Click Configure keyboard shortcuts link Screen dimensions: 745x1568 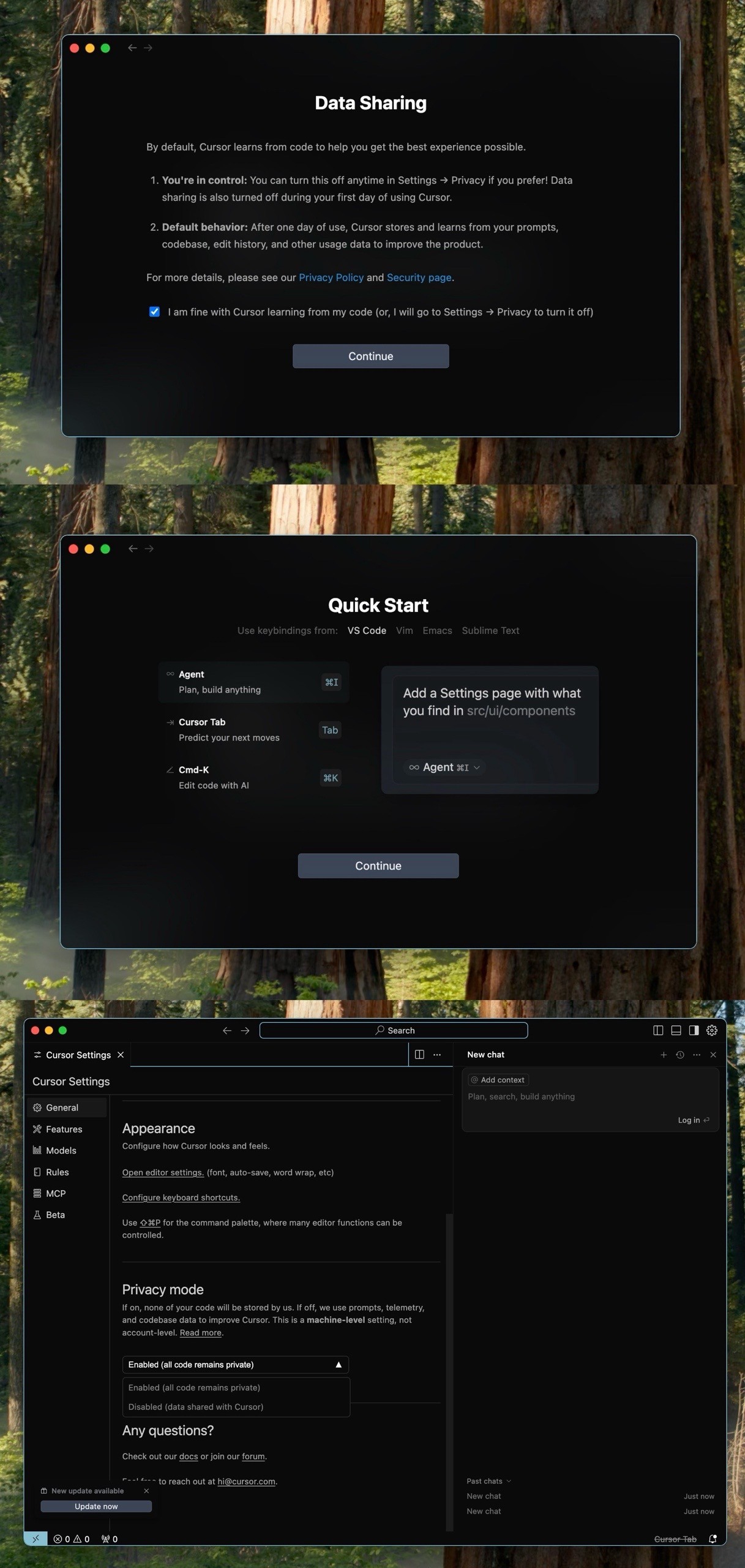click(181, 1197)
